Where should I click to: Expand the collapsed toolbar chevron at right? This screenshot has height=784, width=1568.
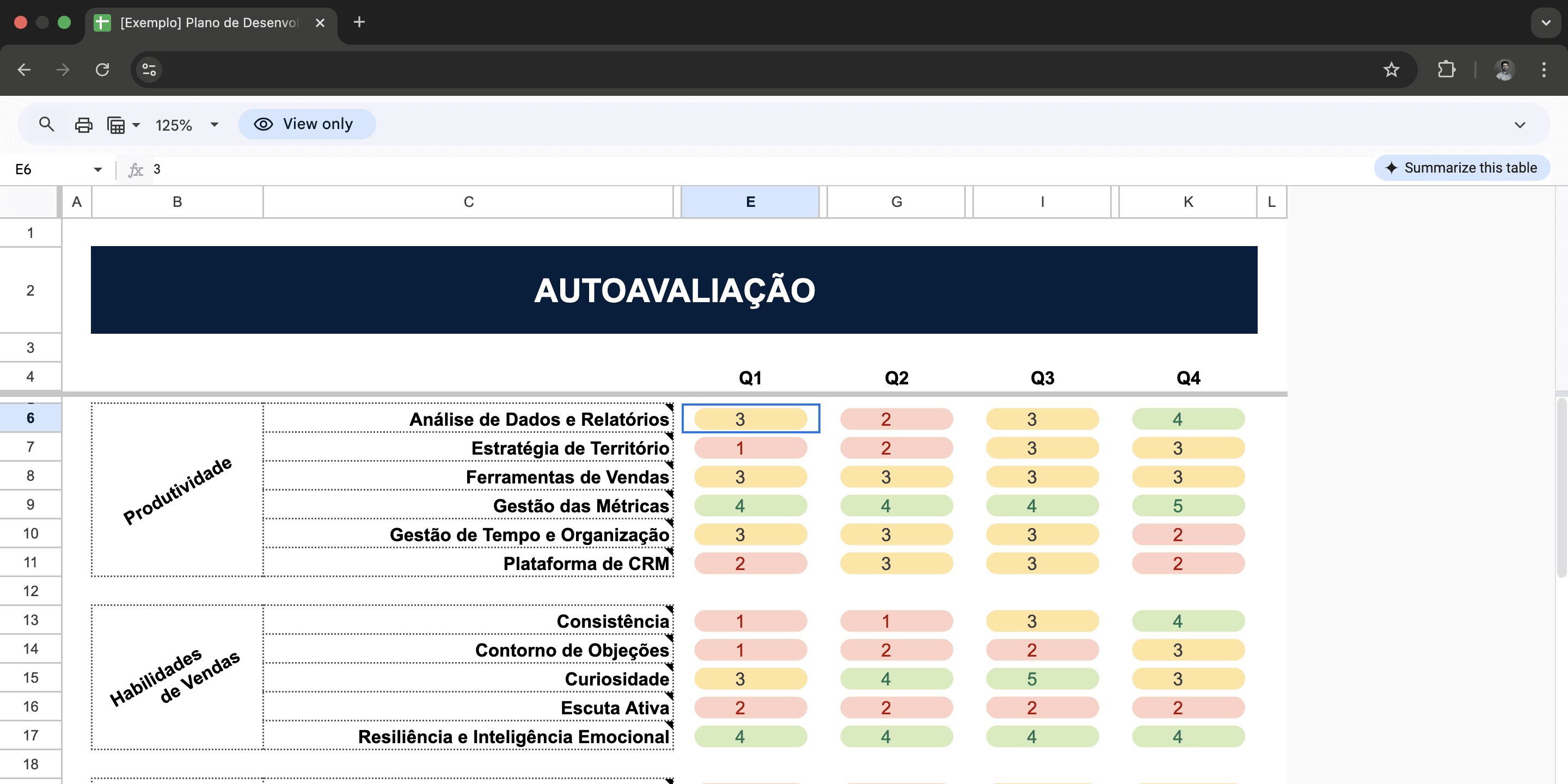1520,125
